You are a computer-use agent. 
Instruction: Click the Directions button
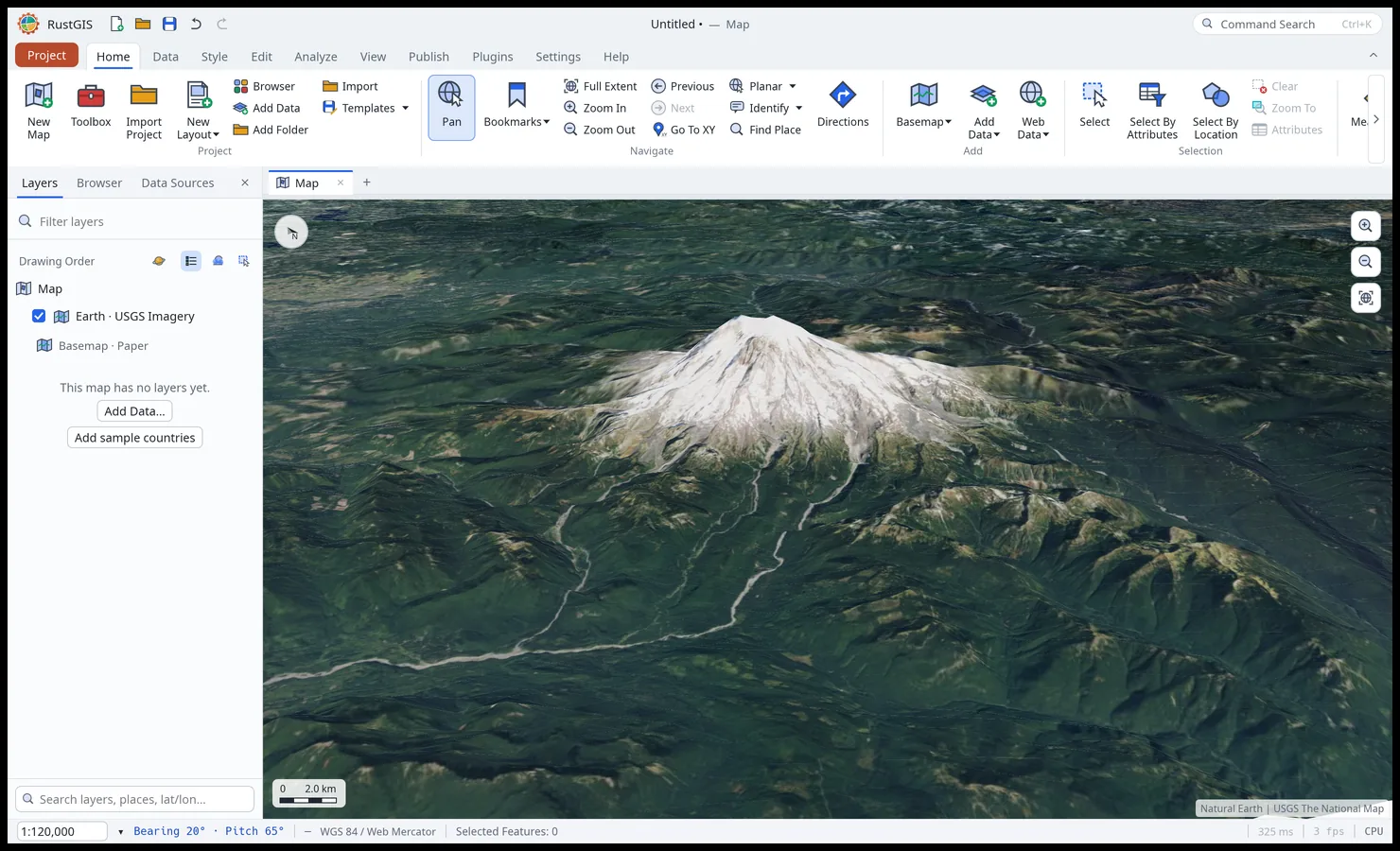click(843, 106)
